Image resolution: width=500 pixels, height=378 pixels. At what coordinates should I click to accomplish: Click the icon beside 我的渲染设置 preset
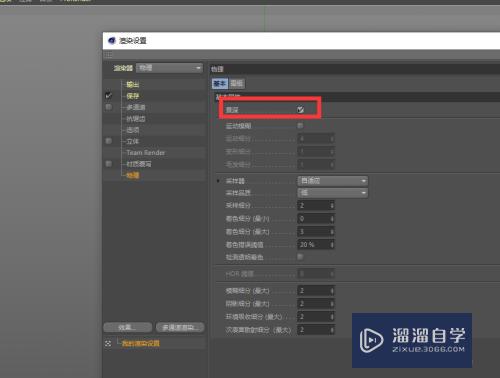108,343
